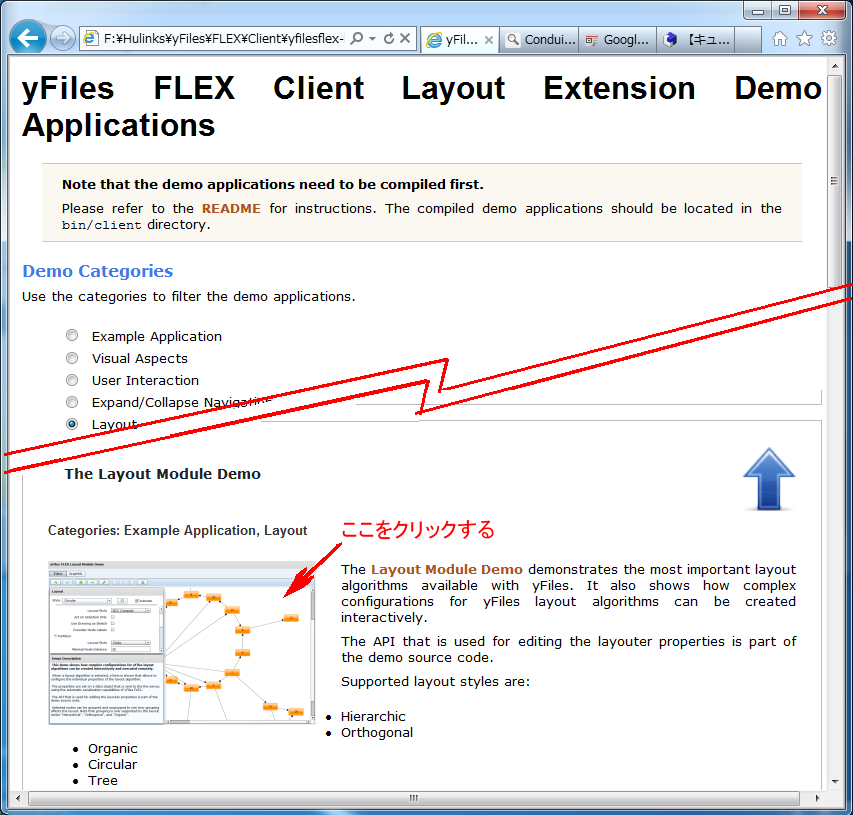Click the page icon left of the file path
The height and width of the screenshot is (815, 853).
tap(90, 39)
